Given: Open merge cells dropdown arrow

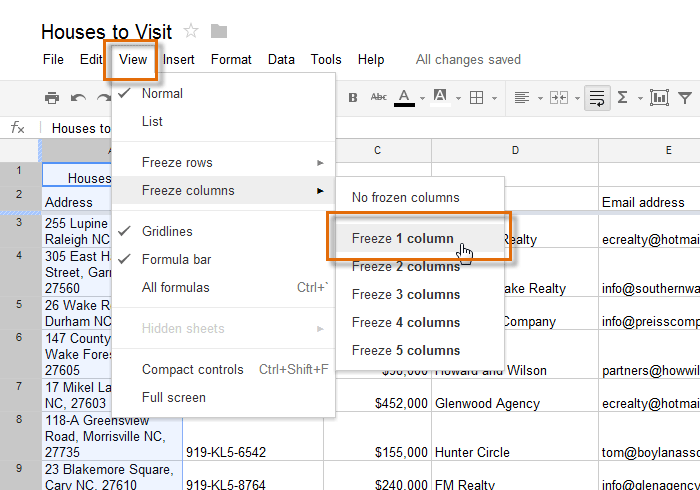Looking at the screenshot, I should point(577,99).
